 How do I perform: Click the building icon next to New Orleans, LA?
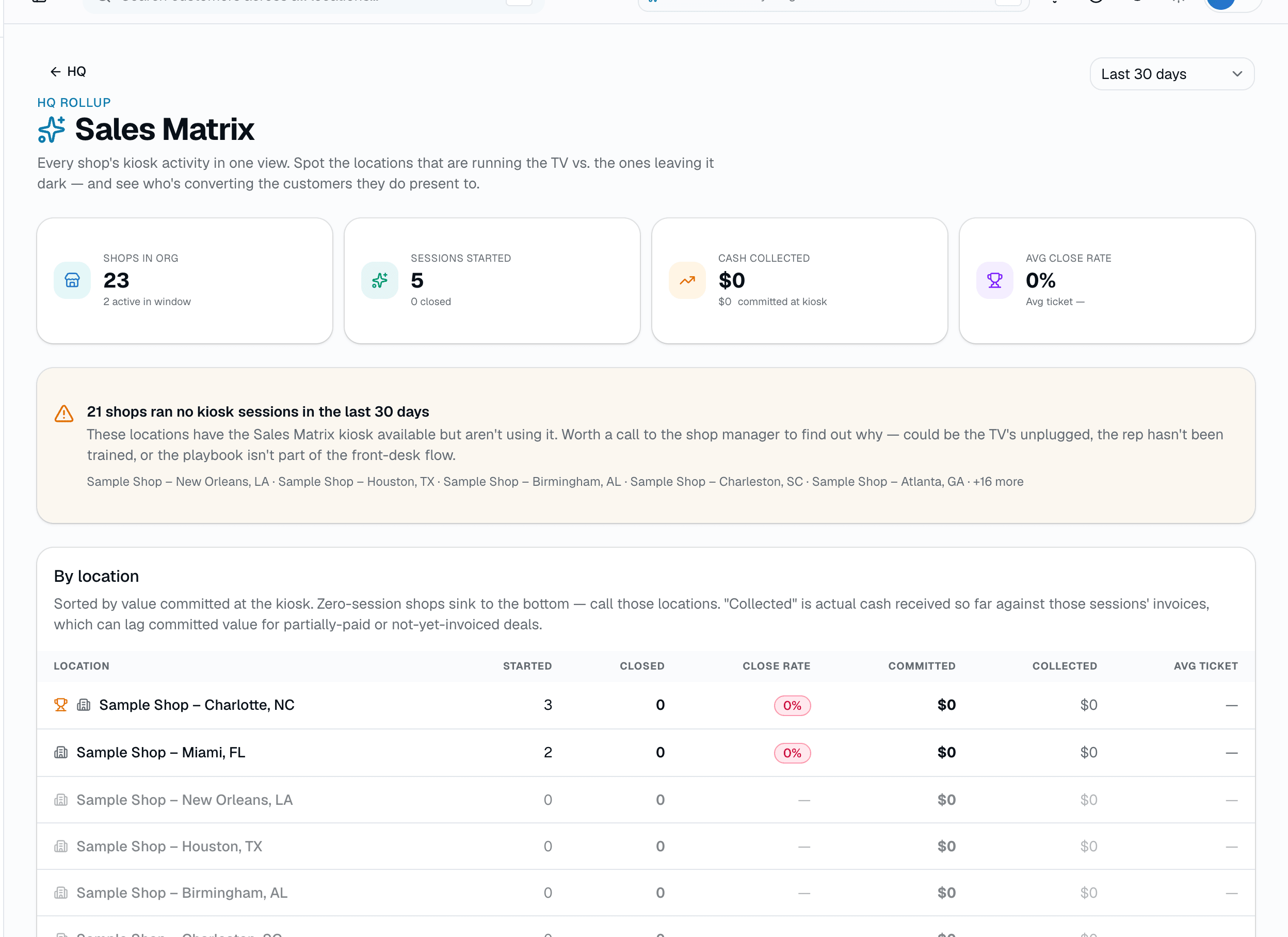coord(61,800)
